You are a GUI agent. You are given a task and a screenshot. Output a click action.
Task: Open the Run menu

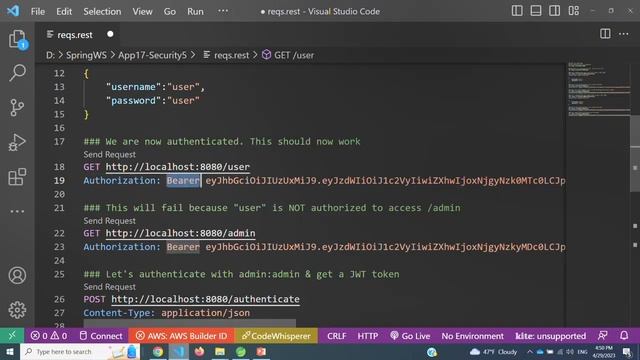(x=195, y=11)
